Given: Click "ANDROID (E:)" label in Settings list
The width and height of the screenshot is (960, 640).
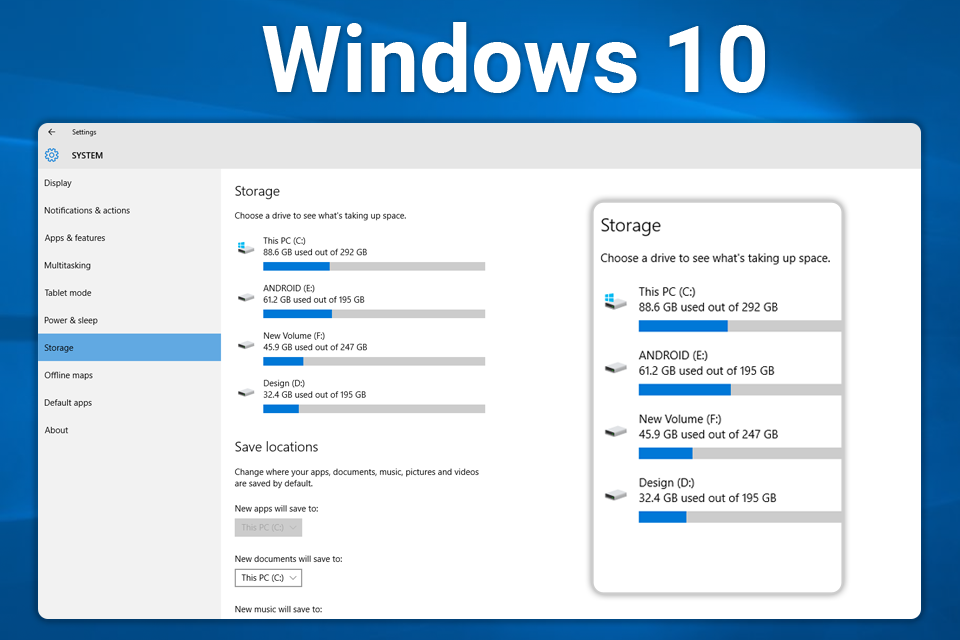Looking at the screenshot, I should point(289,288).
